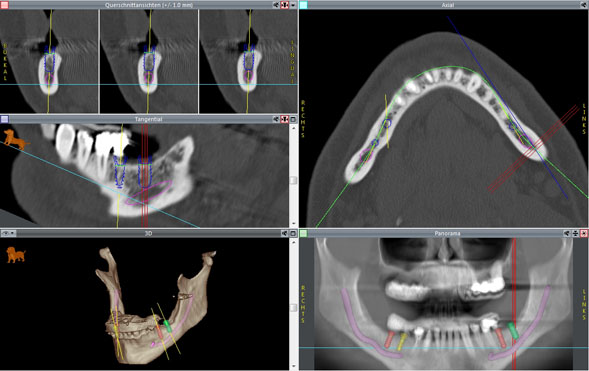589x371 pixels.
Task: Click the red vertical marker lines in Tangential view
Action: pos(145,176)
